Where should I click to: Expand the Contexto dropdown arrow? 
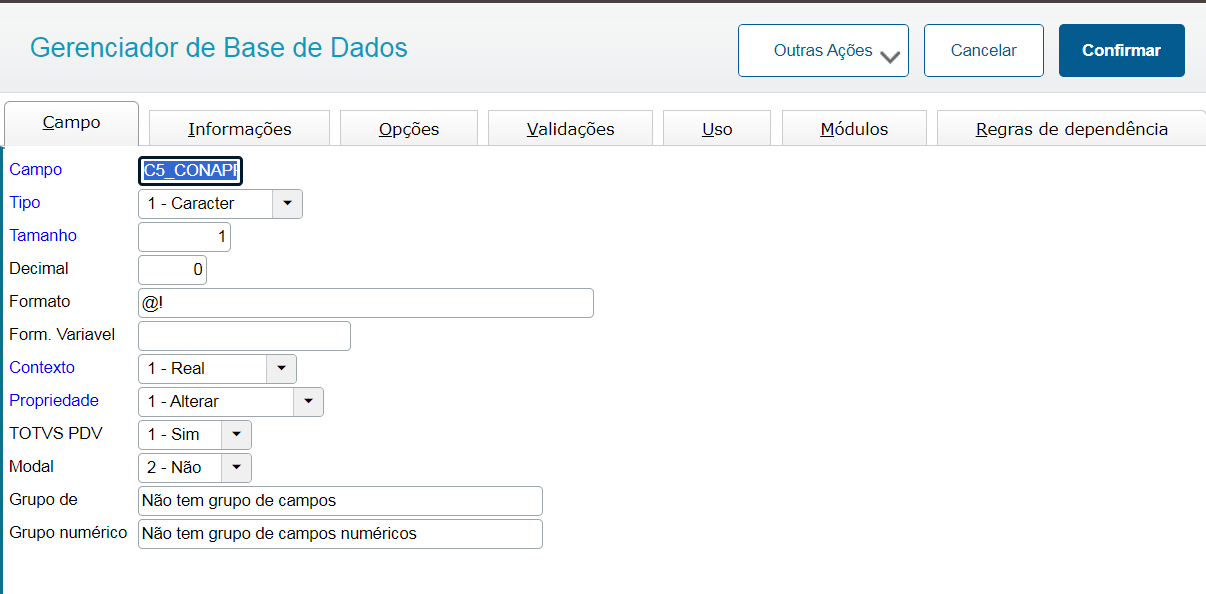point(281,368)
